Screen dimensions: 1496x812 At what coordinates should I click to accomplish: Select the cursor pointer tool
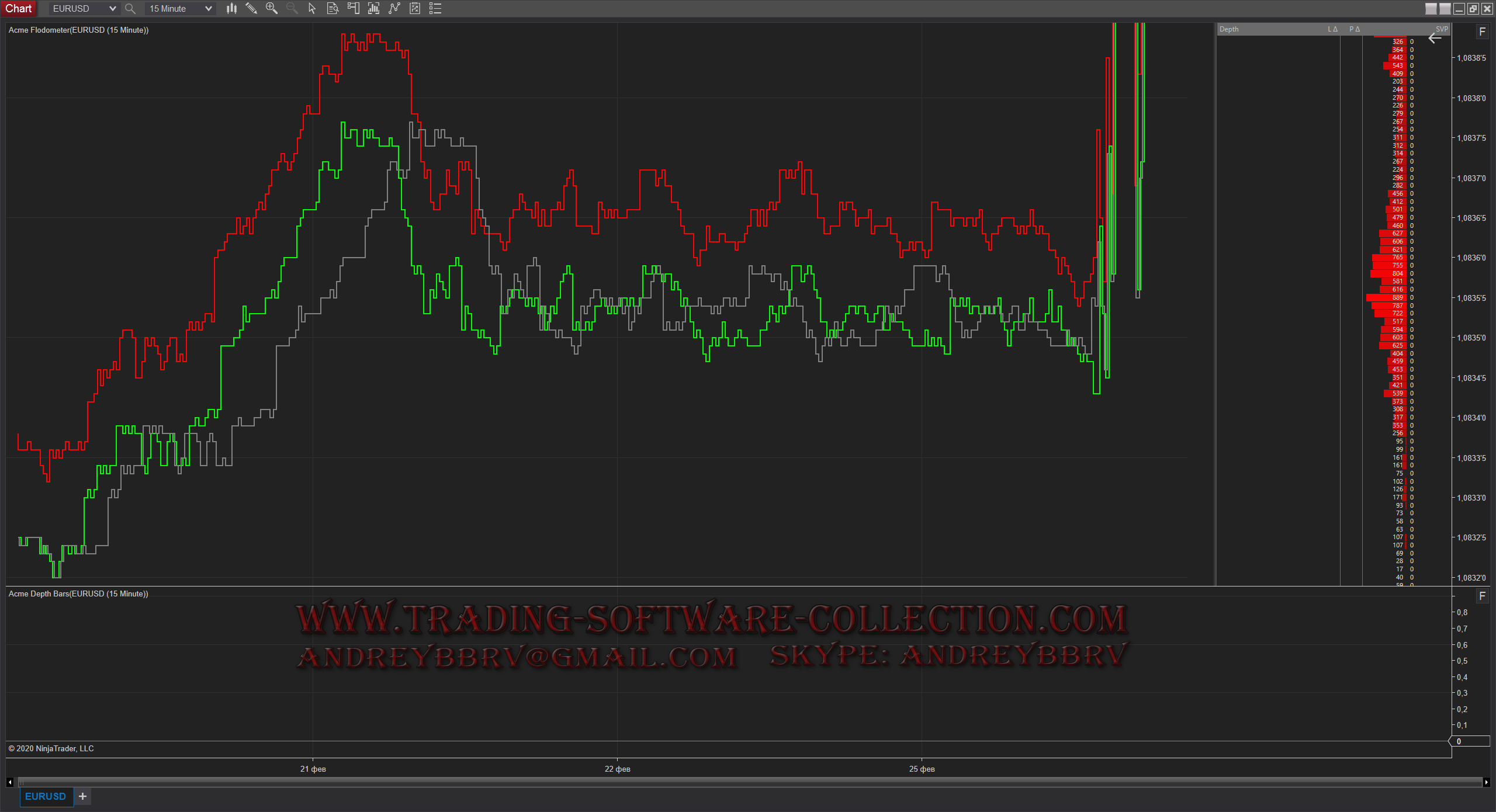(312, 8)
